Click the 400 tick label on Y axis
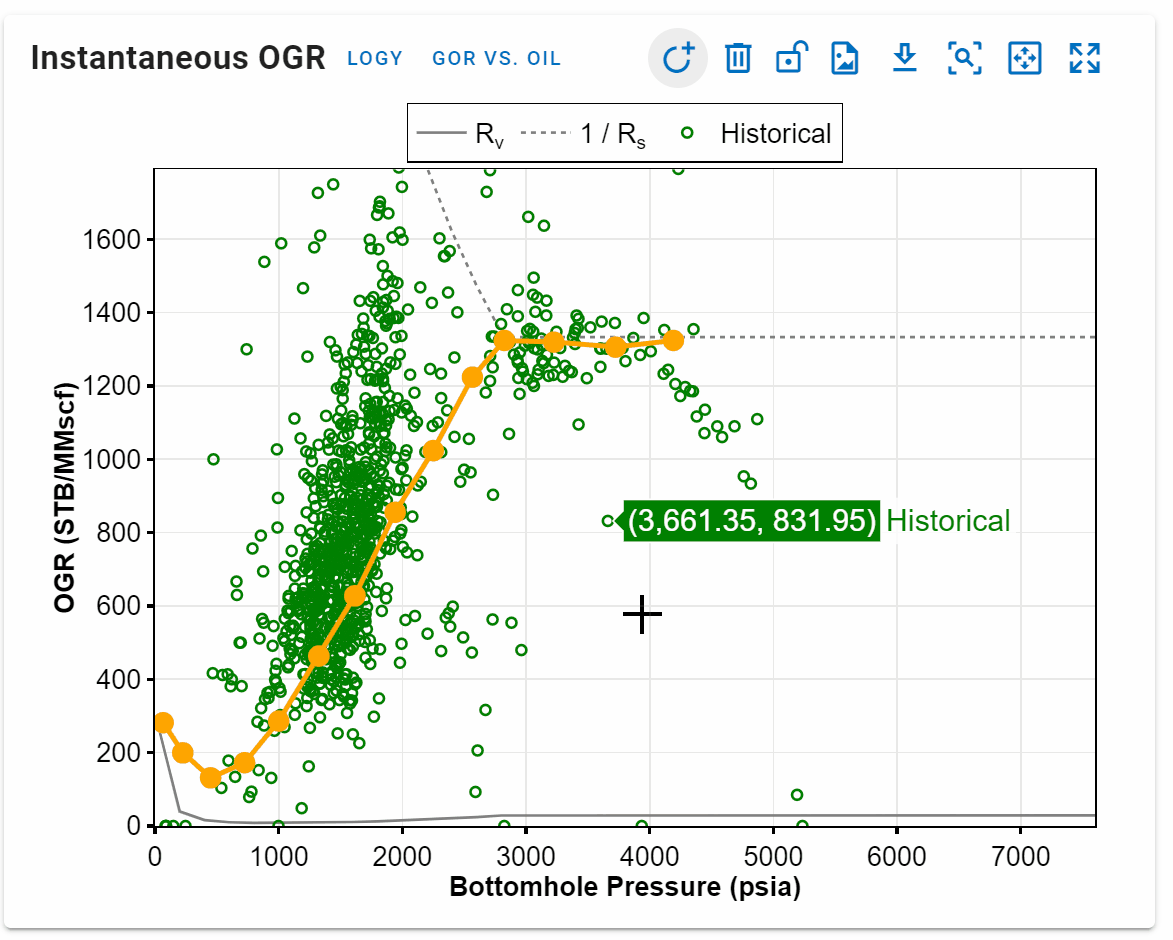 118,680
